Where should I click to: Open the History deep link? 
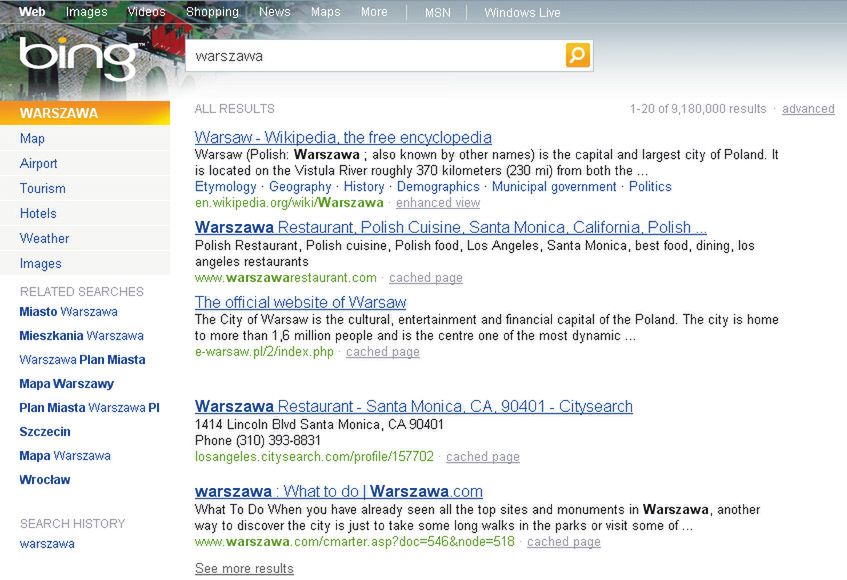point(364,186)
